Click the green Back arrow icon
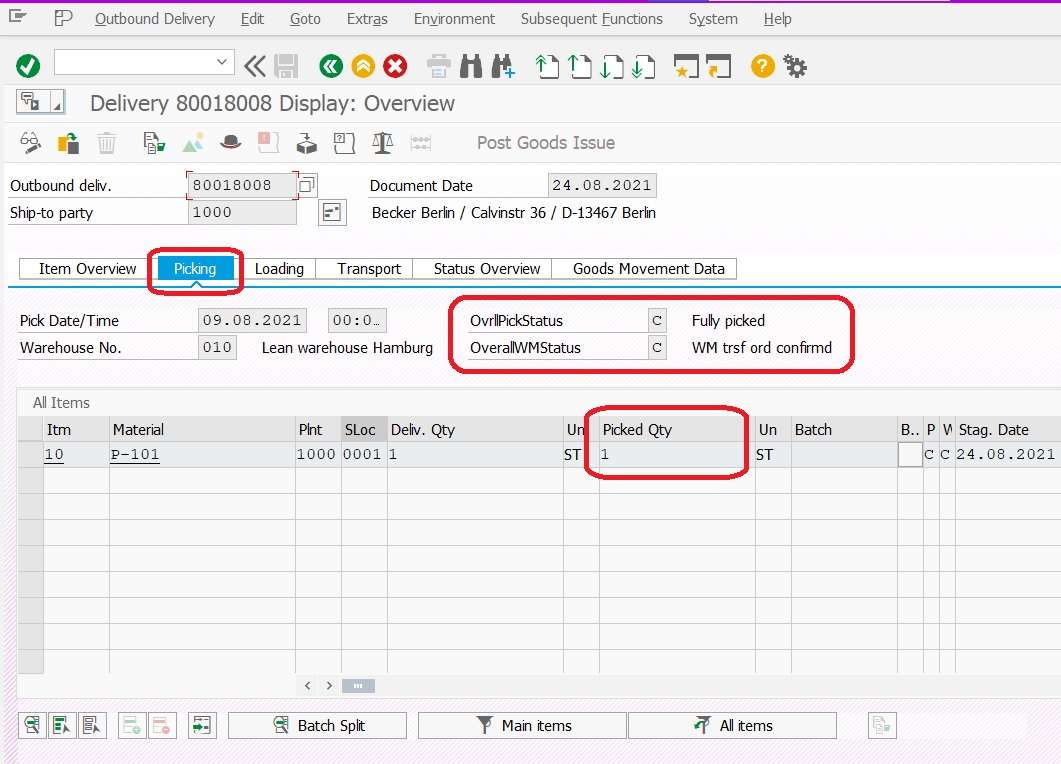1061x764 pixels. [x=331, y=66]
